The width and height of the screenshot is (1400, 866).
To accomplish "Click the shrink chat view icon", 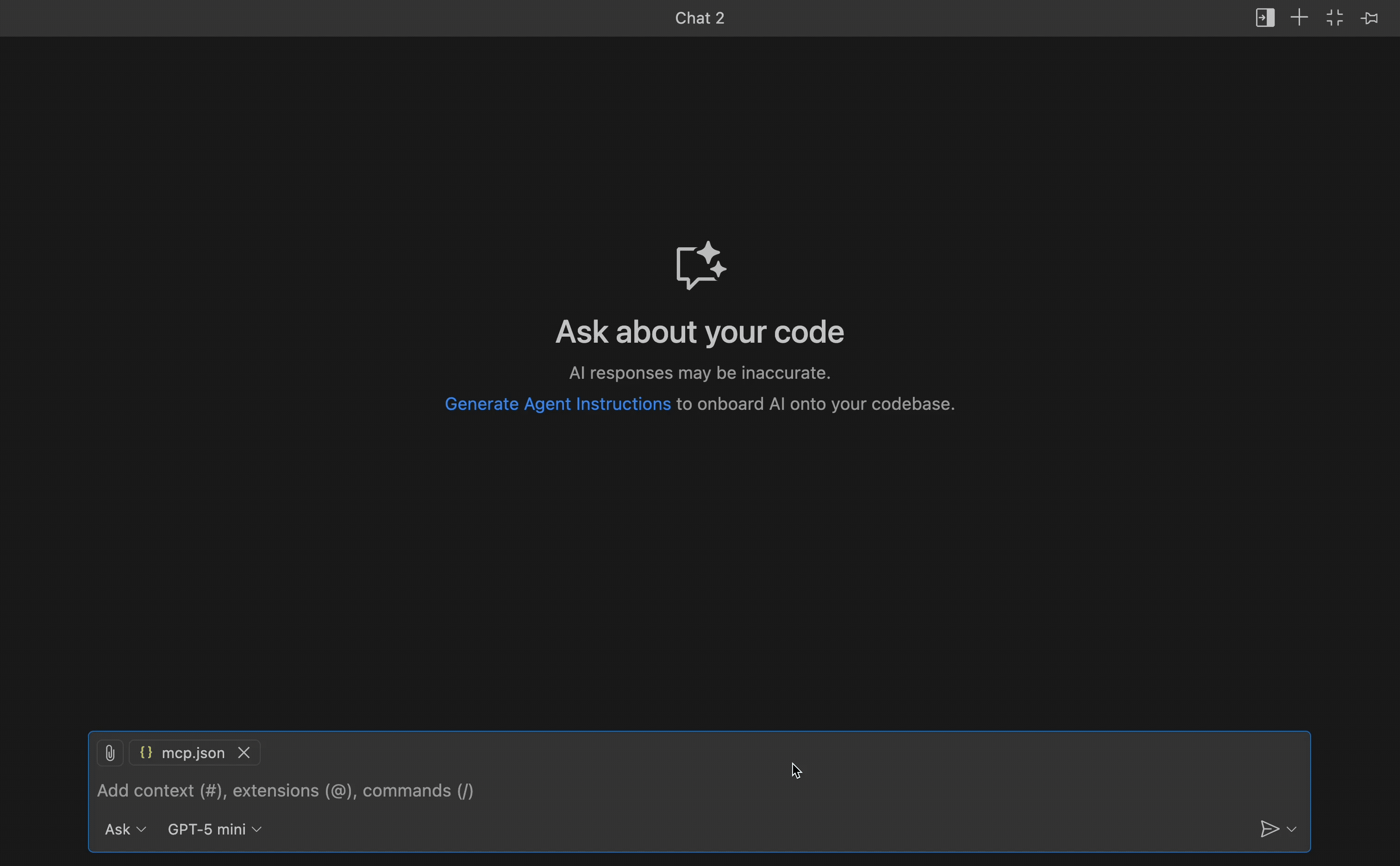I will coord(1334,18).
